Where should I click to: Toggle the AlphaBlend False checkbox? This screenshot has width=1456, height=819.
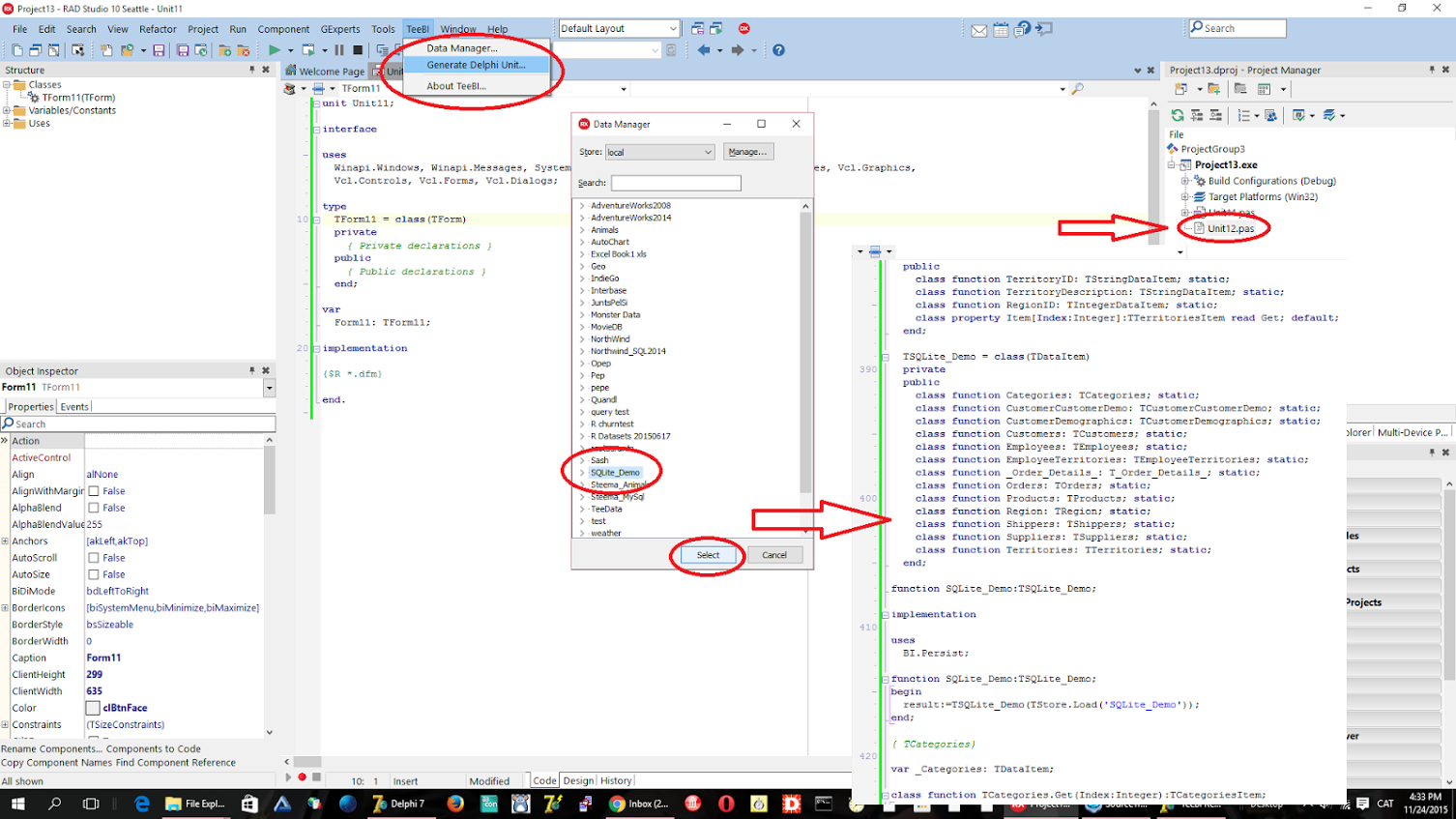coord(94,508)
